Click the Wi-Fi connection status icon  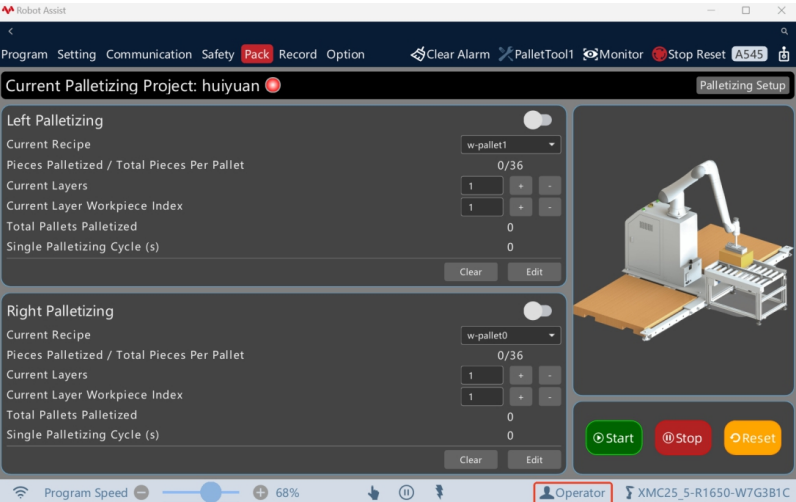click(21, 492)
